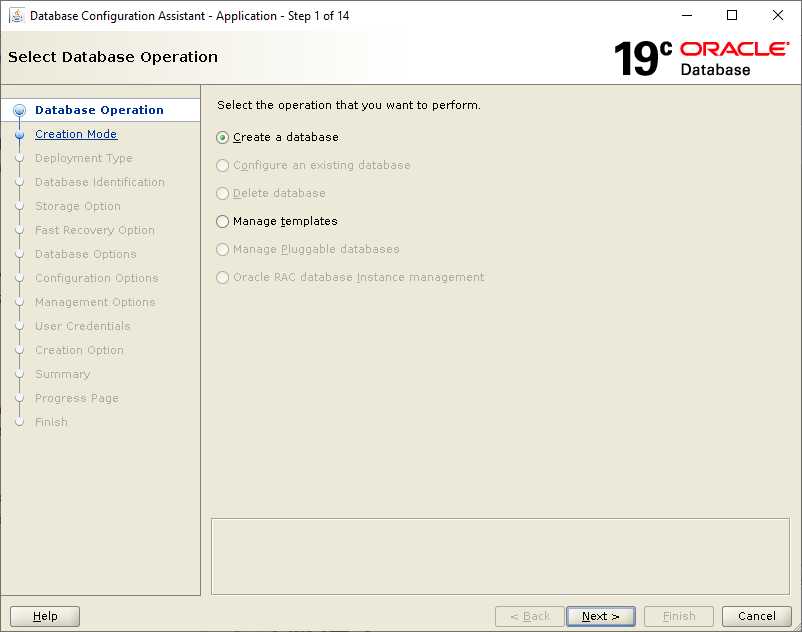Click the Creation Mode step bullet icon
Screen dimensions: 802x632
click(20, 134)
